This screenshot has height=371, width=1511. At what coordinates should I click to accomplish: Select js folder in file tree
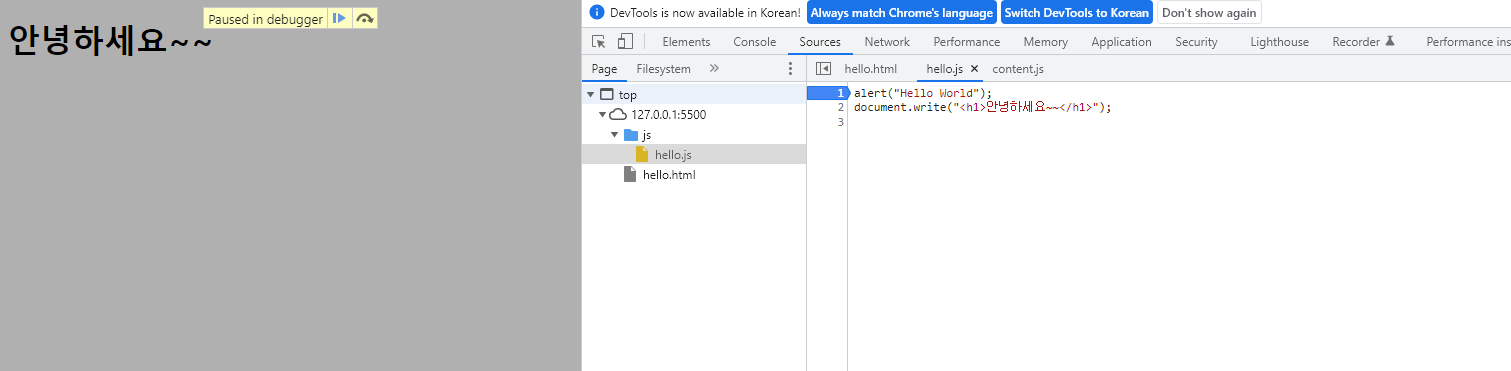click(x=694, y=135)
